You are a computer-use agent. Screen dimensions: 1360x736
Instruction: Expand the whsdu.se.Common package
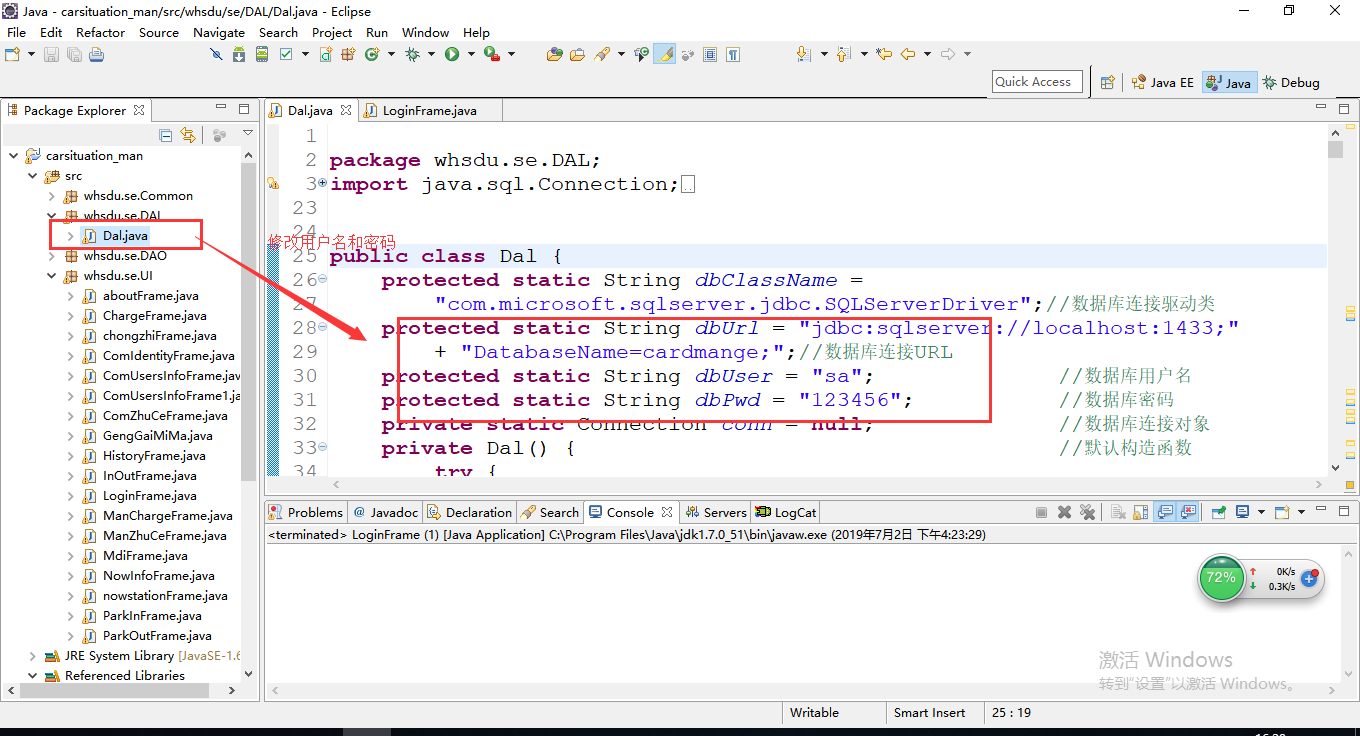[x=51, y=196]
